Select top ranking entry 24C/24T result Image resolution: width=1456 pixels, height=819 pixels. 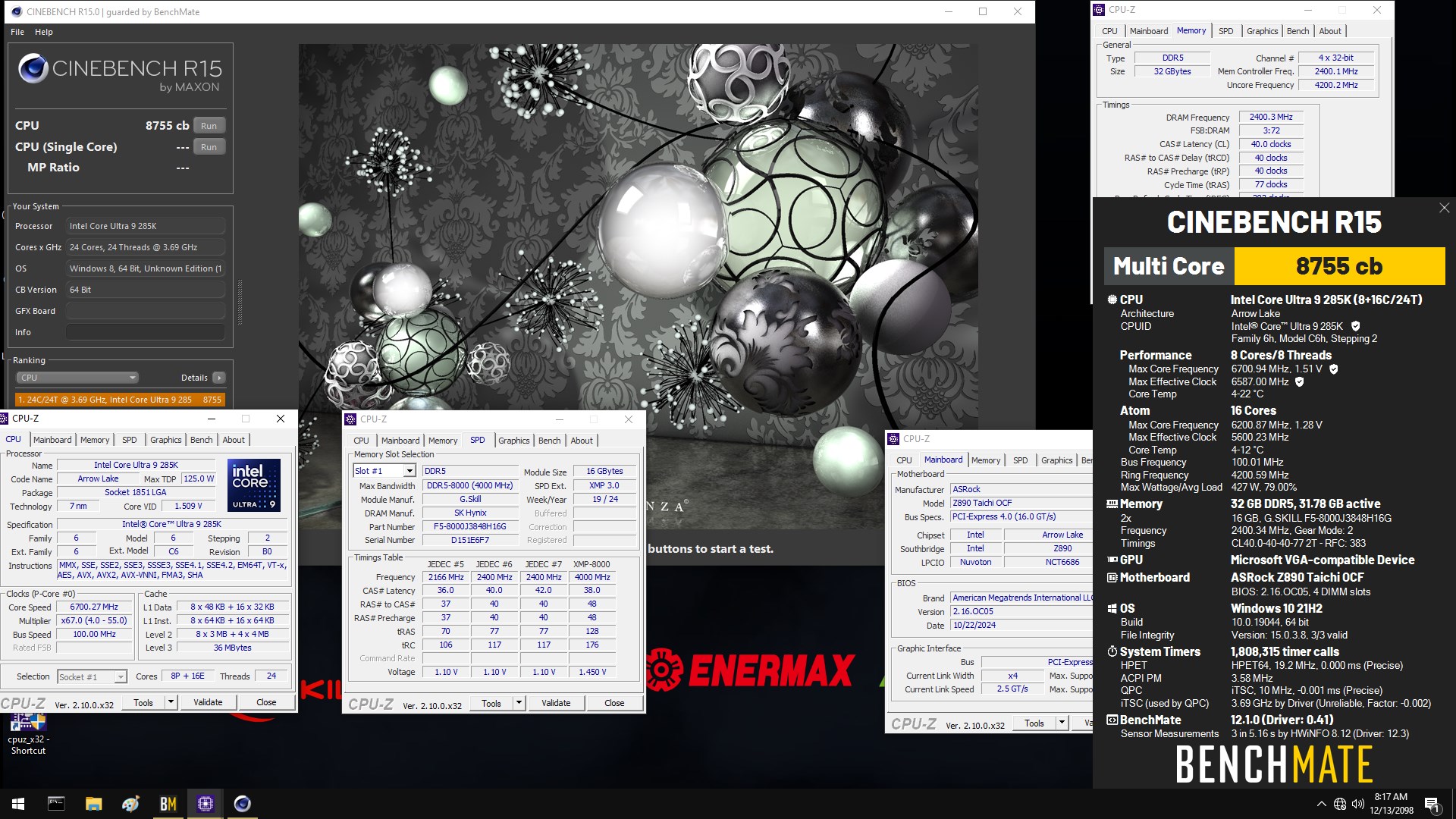[120, 400]
